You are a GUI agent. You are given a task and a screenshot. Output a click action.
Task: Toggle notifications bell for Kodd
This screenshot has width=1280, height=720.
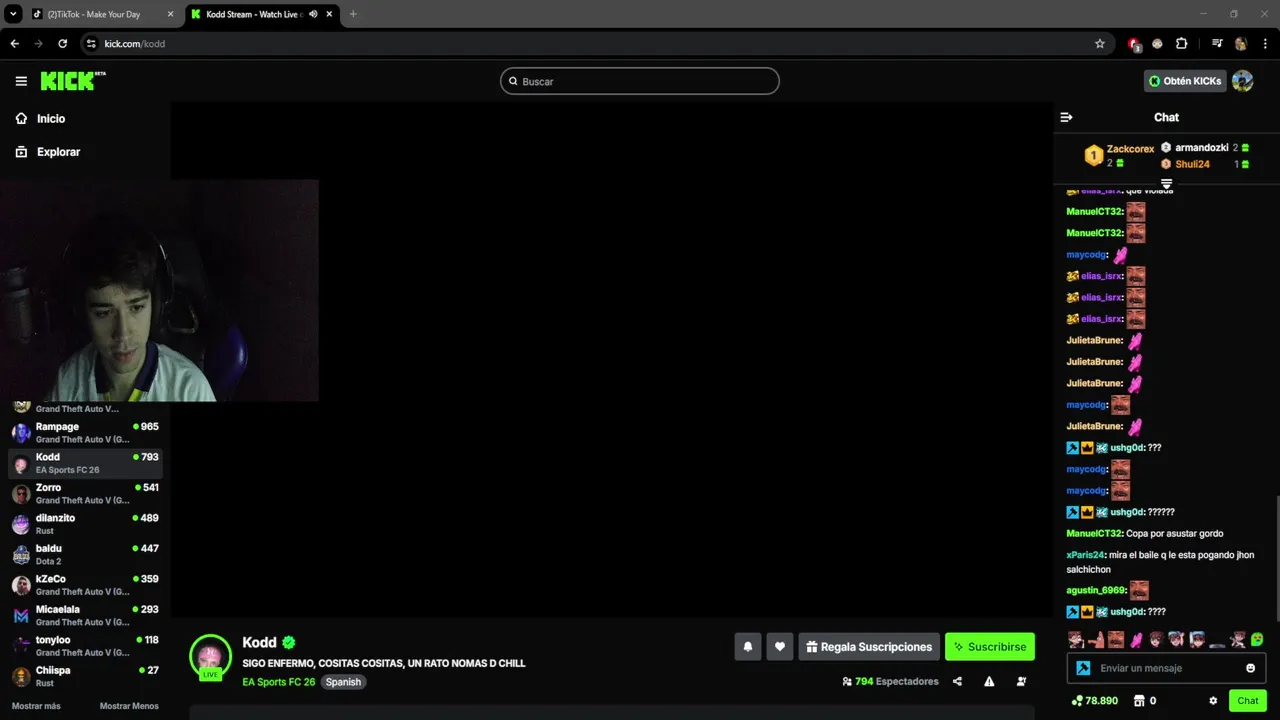click(x=747, y=647)
